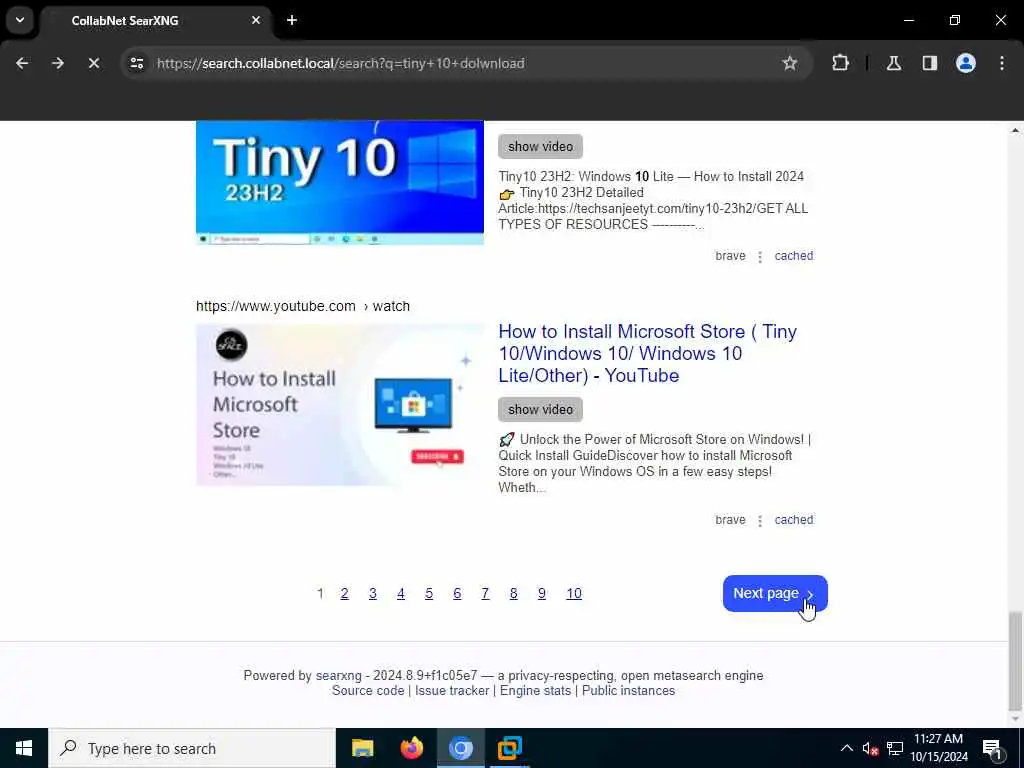1024x768 pixels.
Task: Open the Microsoft Store video thumbnail
Action: (x=340, y=405)
